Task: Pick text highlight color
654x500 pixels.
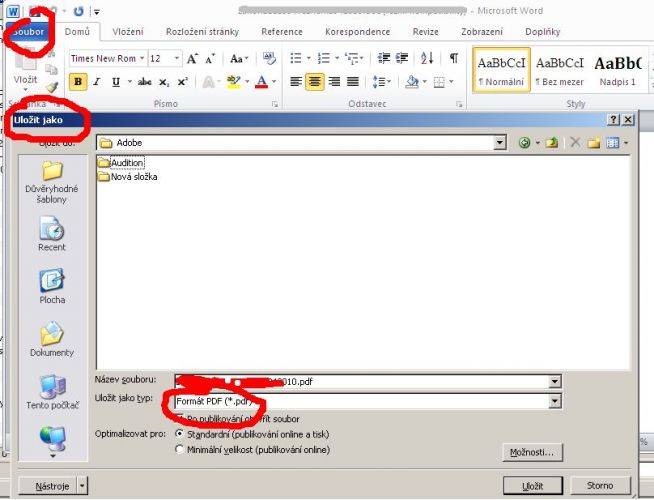Action: pyautogui.click(x=234, y=81)
